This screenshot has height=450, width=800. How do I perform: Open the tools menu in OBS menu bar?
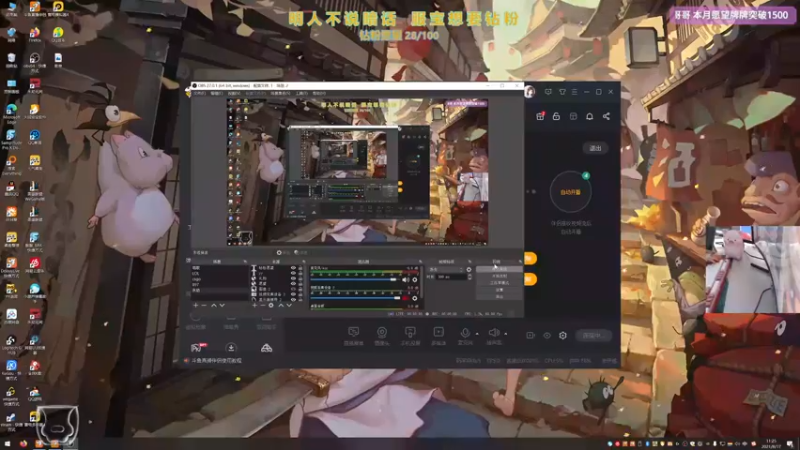(302, 94)
